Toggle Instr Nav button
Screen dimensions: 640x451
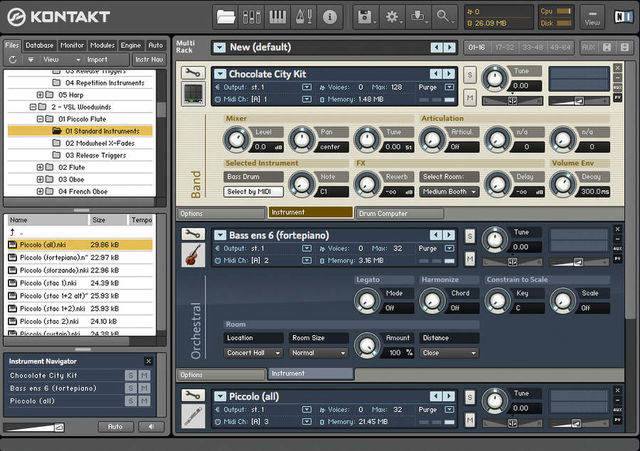click(149, 60)
